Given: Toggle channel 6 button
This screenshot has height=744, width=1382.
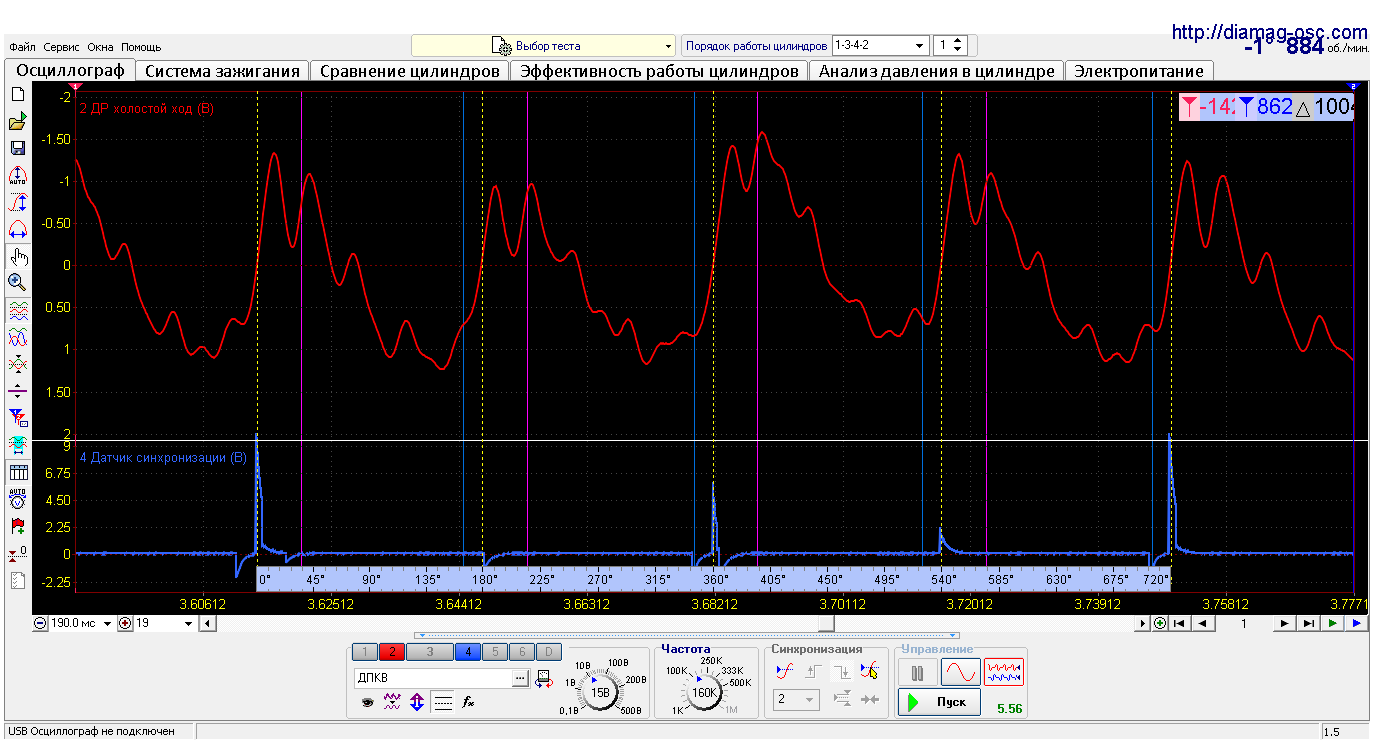Looking at the screenshot, I should [521, 652].
